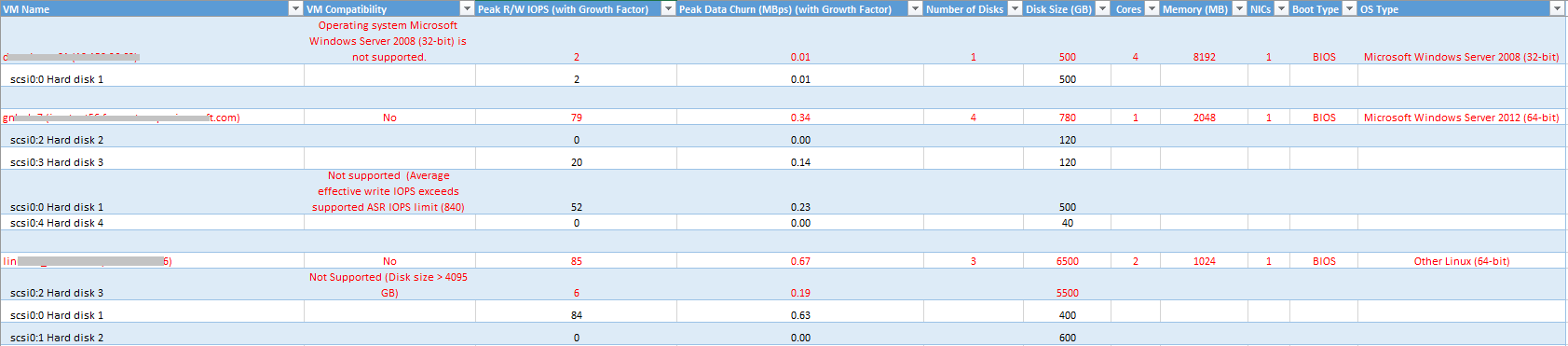The height and width of the screenshot is (346, 1568).
Task: Select BIOS in the Windows Server 2012 row
Action: 1324,118
